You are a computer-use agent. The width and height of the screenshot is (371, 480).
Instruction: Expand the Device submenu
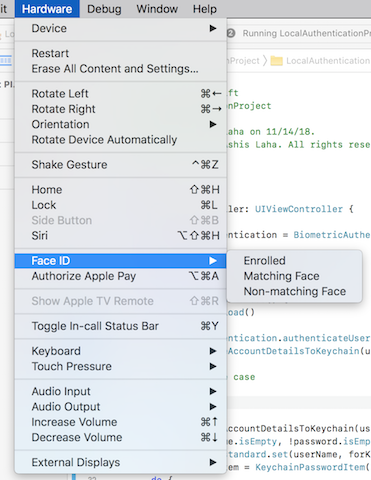(121, 28)
